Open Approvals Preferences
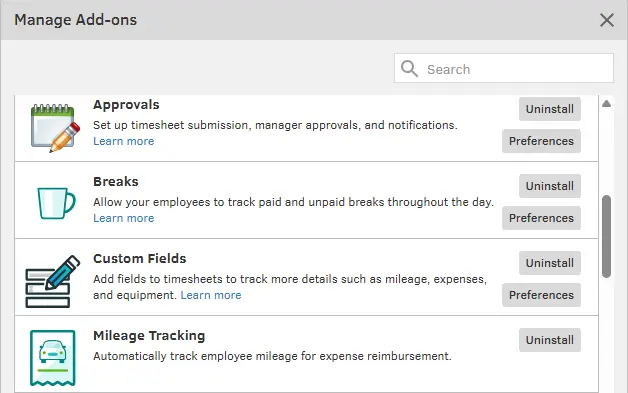This screenshot has height=393, width=628. point(541,141)
